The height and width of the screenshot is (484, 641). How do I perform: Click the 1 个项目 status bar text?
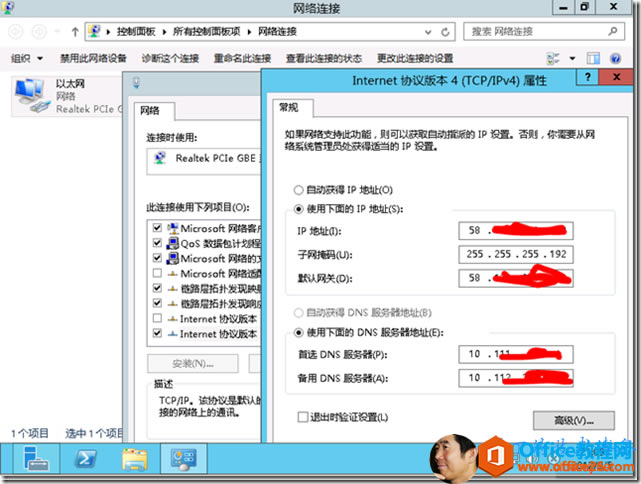tap(29, 433)
